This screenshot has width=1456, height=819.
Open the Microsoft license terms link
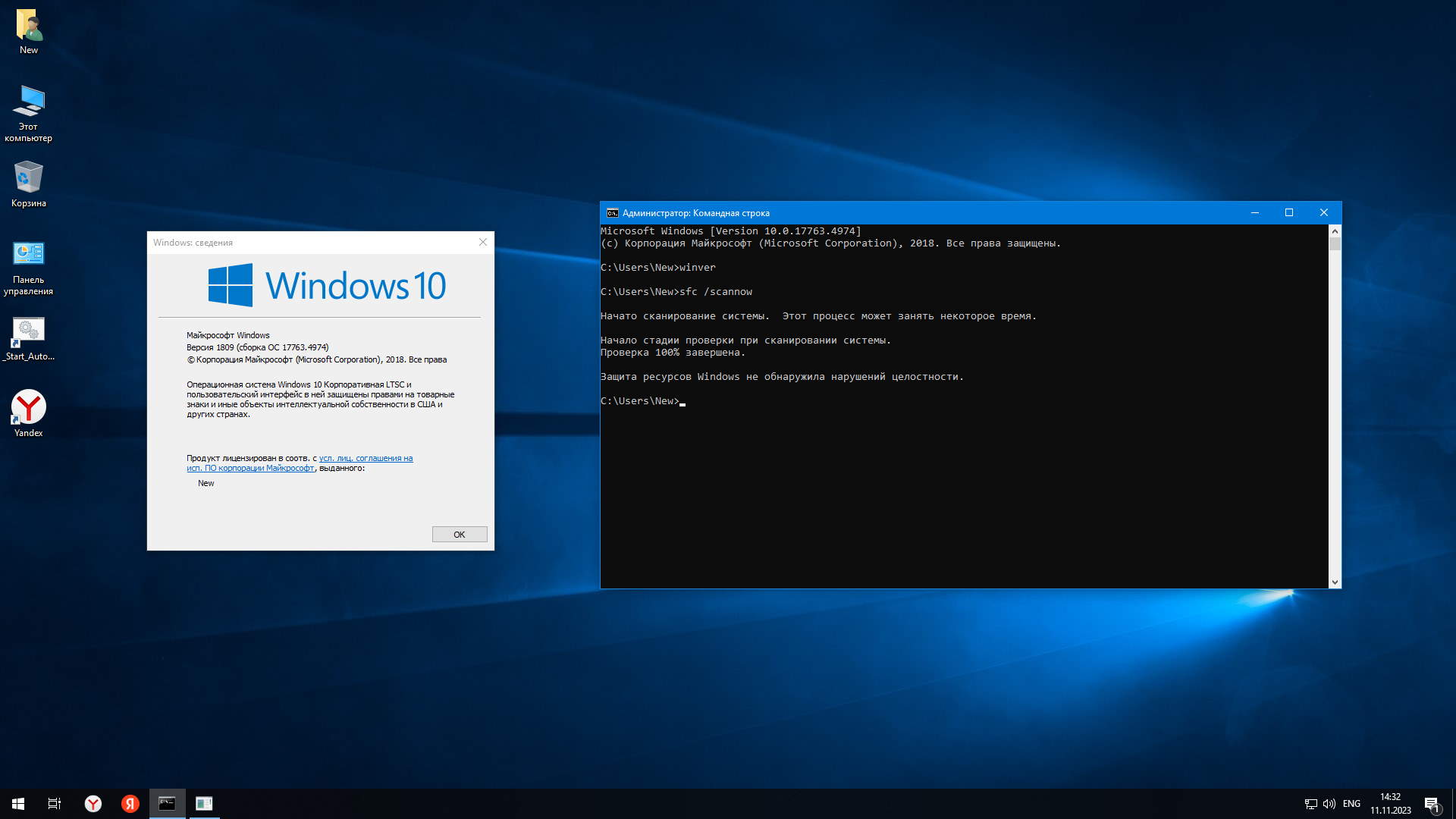[366, 458]
